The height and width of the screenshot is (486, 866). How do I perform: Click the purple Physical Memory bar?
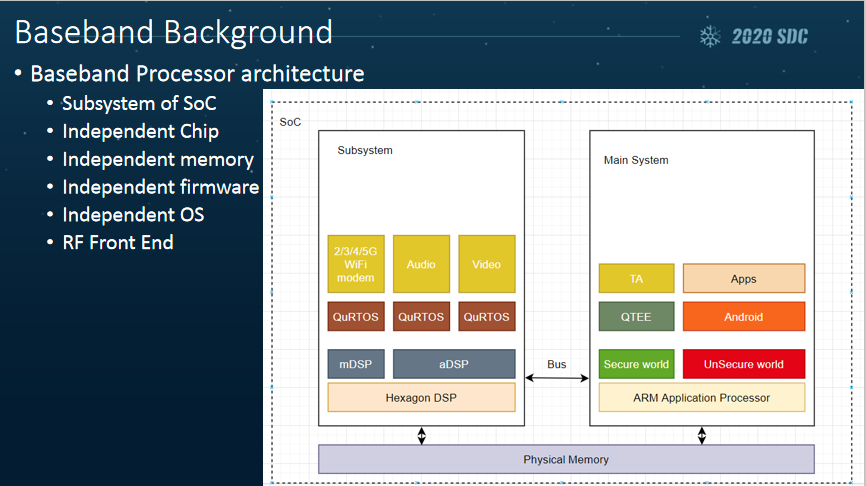point(566,459)
